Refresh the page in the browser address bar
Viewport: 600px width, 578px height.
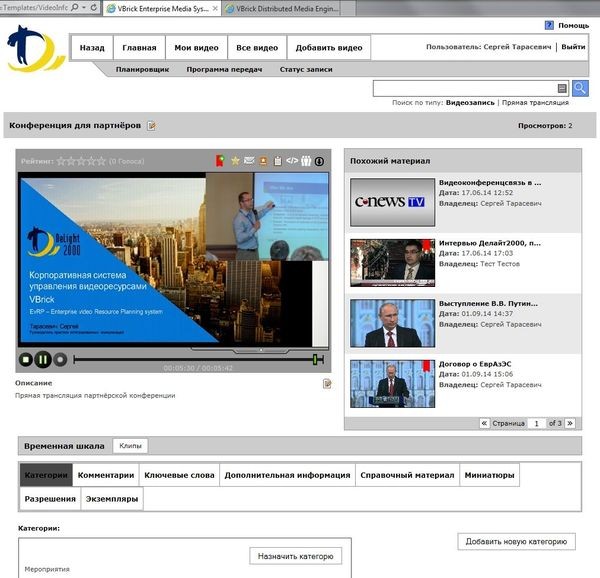94,7
